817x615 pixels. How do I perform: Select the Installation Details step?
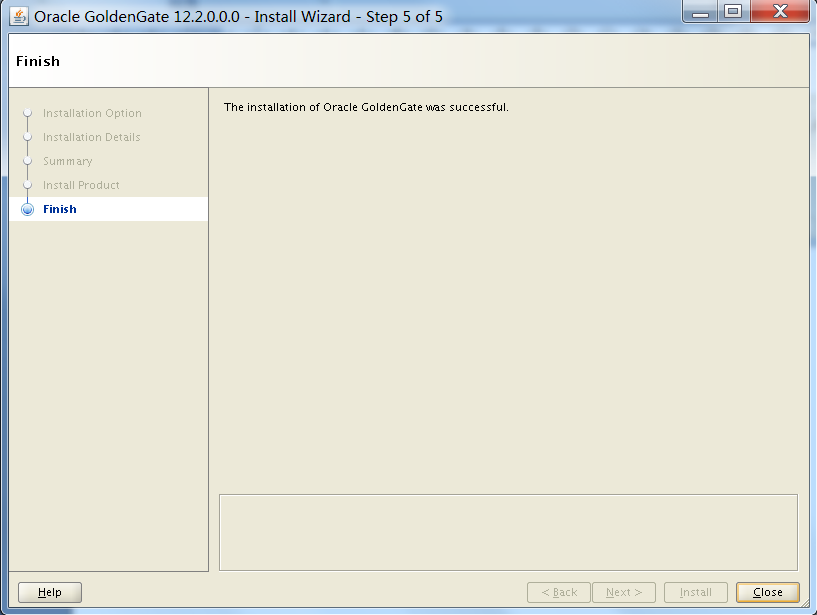click(92, 137)
